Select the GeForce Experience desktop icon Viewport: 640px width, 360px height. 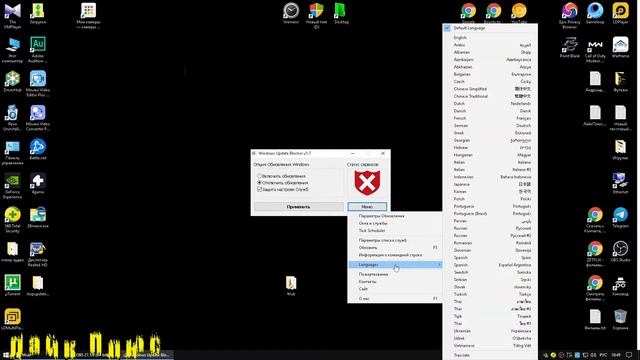click(12, 186)
